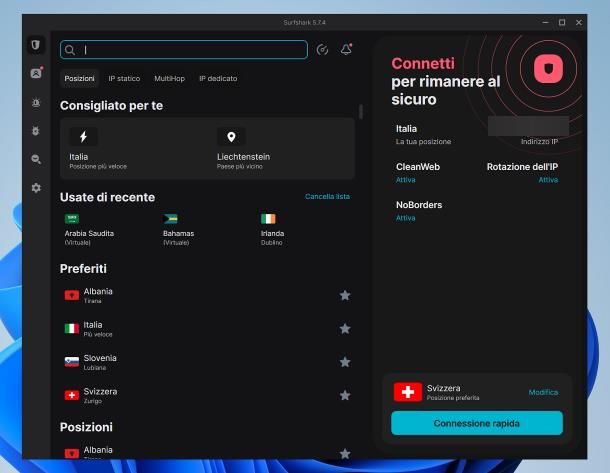Click the lightning bolt fastest location icon
The image size is (610, 473).
point(83,137)
